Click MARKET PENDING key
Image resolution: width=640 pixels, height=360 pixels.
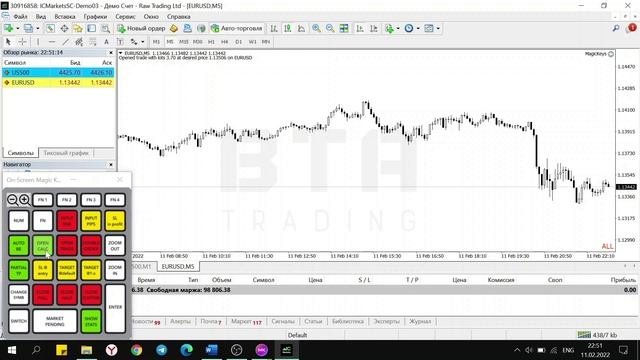tap(55, 321)
